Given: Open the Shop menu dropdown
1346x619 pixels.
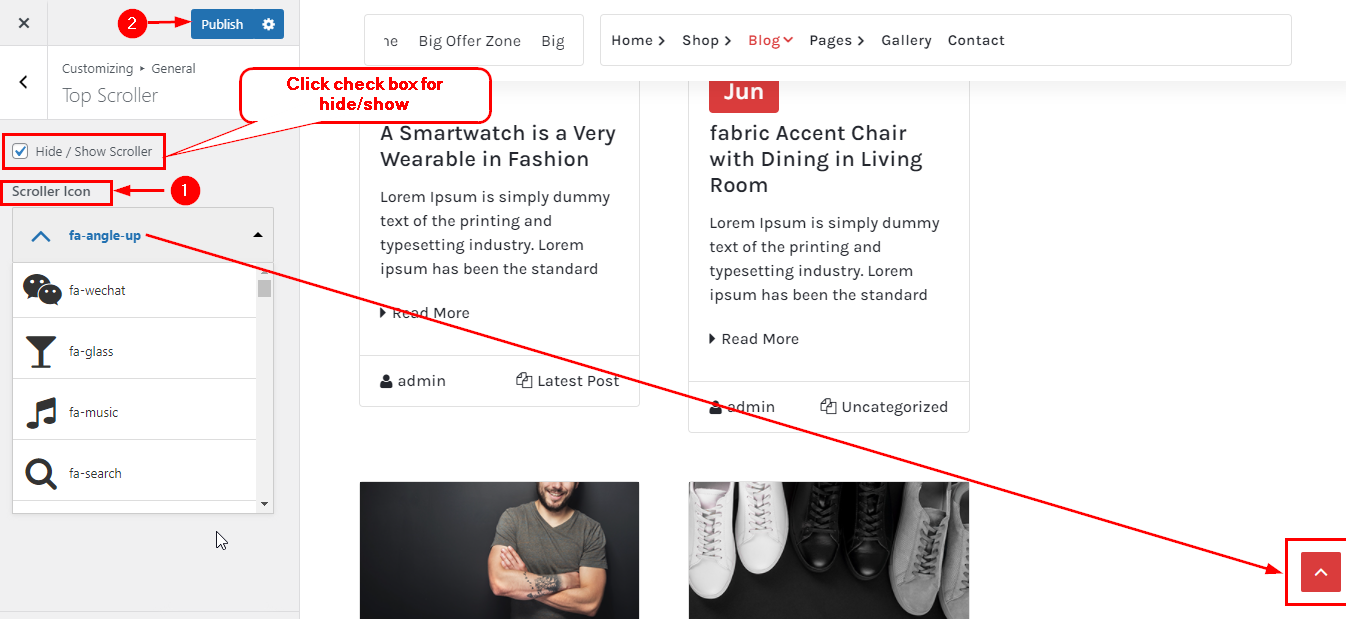Looking at the screenshot, I should [x=707, y=40].
